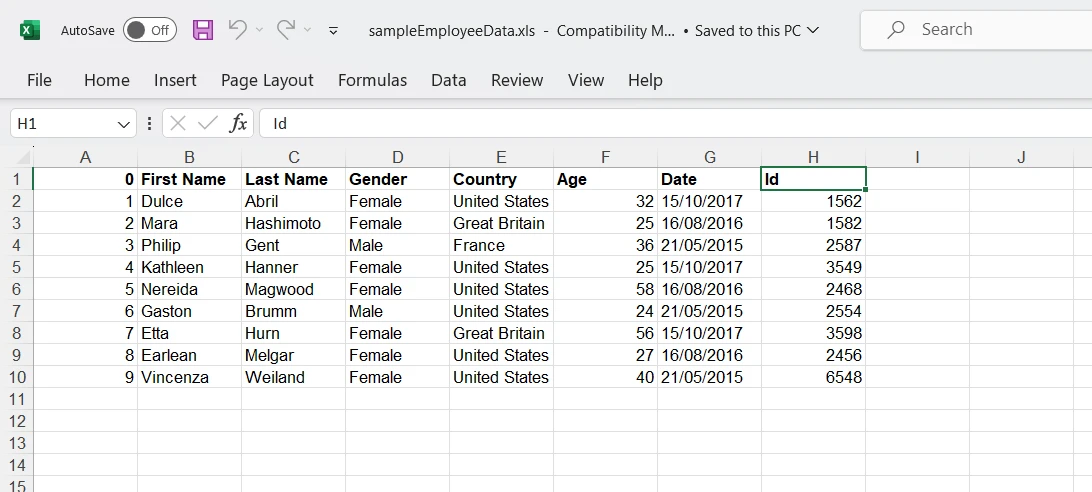Viewport: 1092px width, 492px height.
Task: Redo the last undone action
Action: (286, 30)
